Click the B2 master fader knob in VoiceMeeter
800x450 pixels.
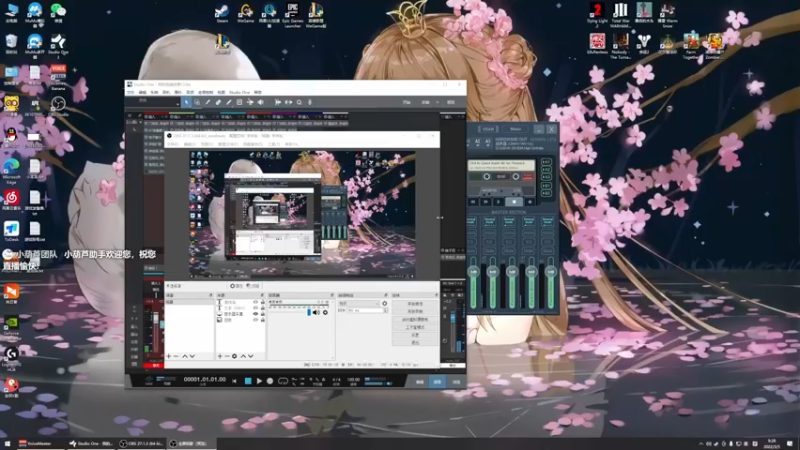(551, 272)
